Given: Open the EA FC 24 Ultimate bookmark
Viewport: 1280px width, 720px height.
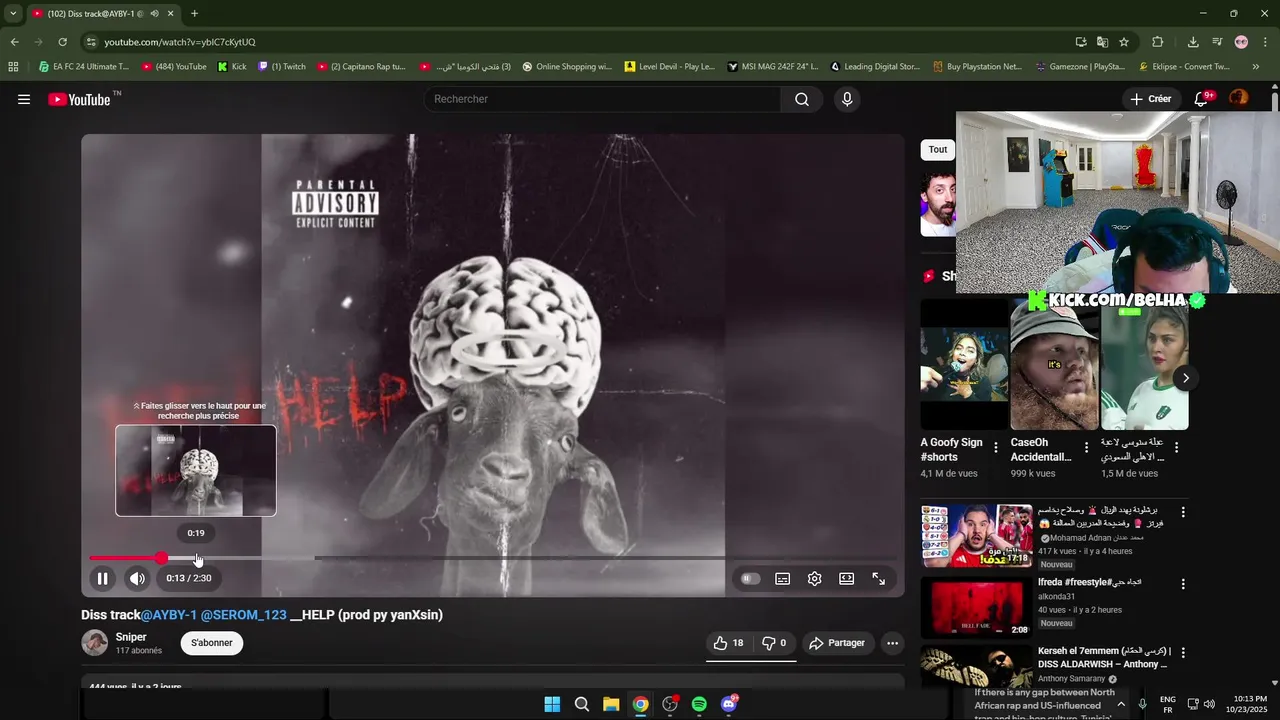Looking at the screenshot, I should point(83,67).
